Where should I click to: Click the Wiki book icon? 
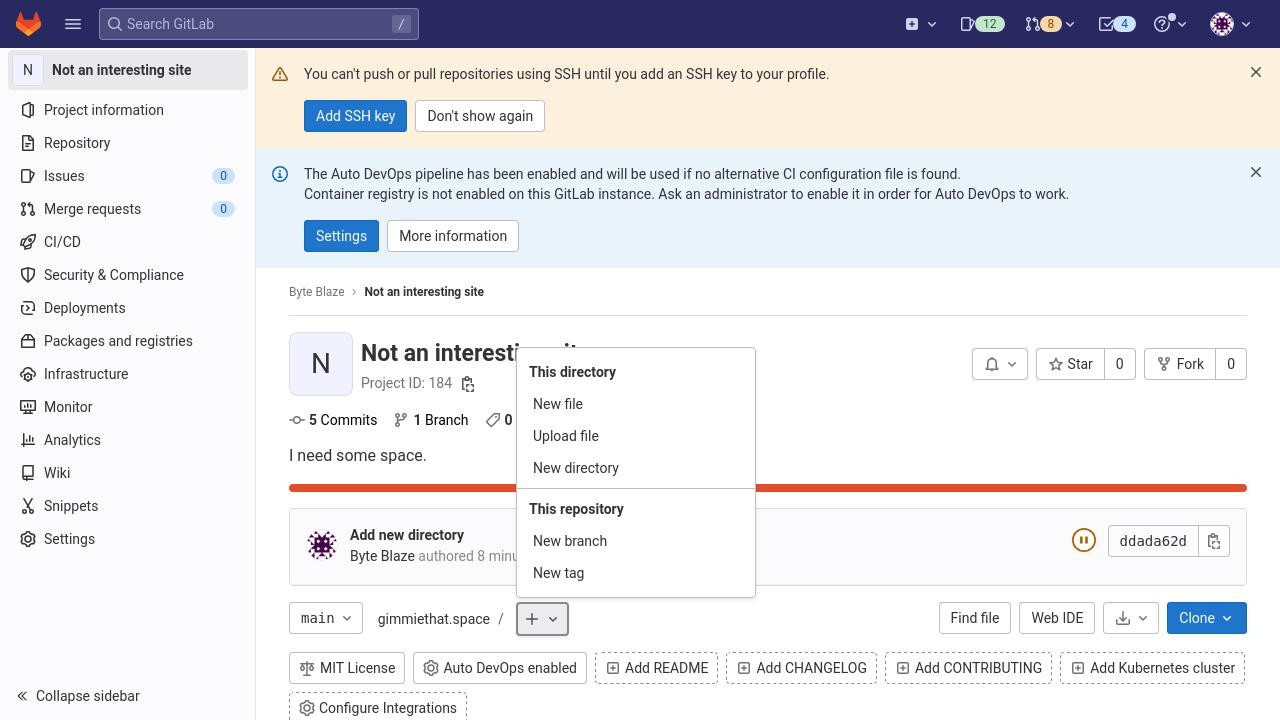(x=28, y=473)
